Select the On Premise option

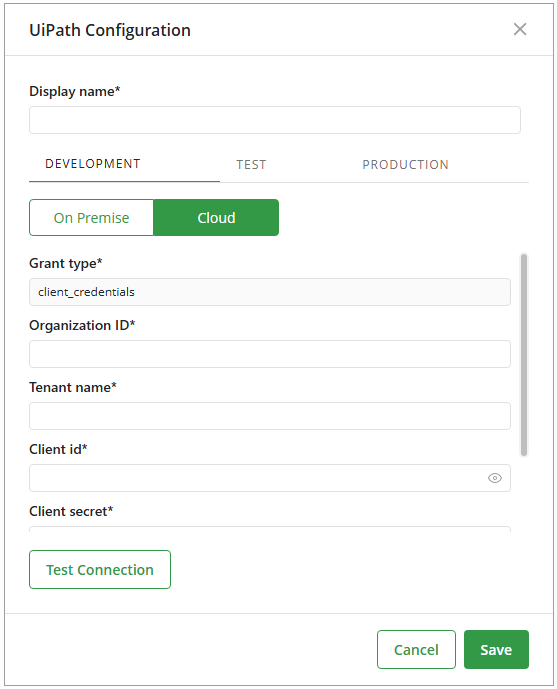point(91,218)
